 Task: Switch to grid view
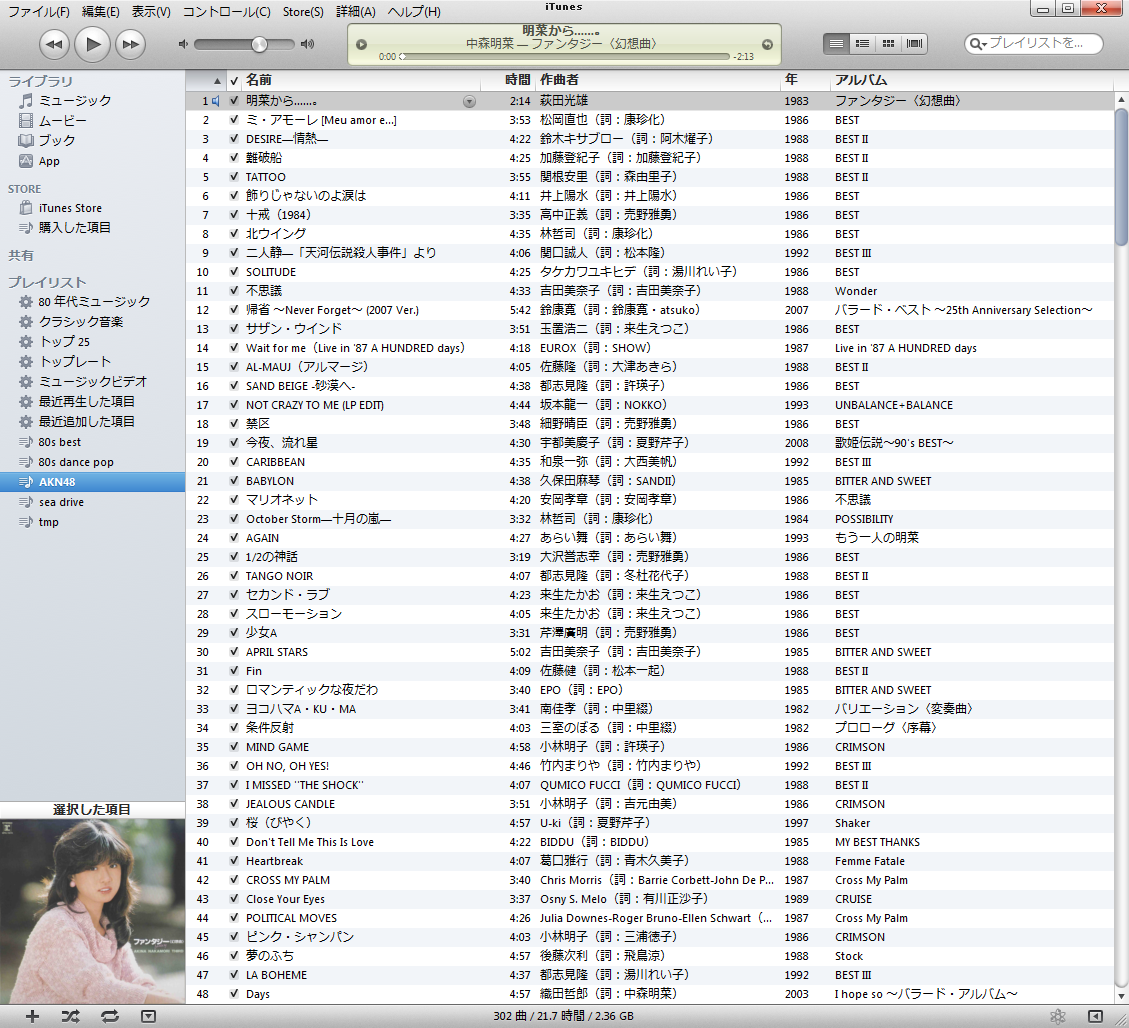pos(889,44)
